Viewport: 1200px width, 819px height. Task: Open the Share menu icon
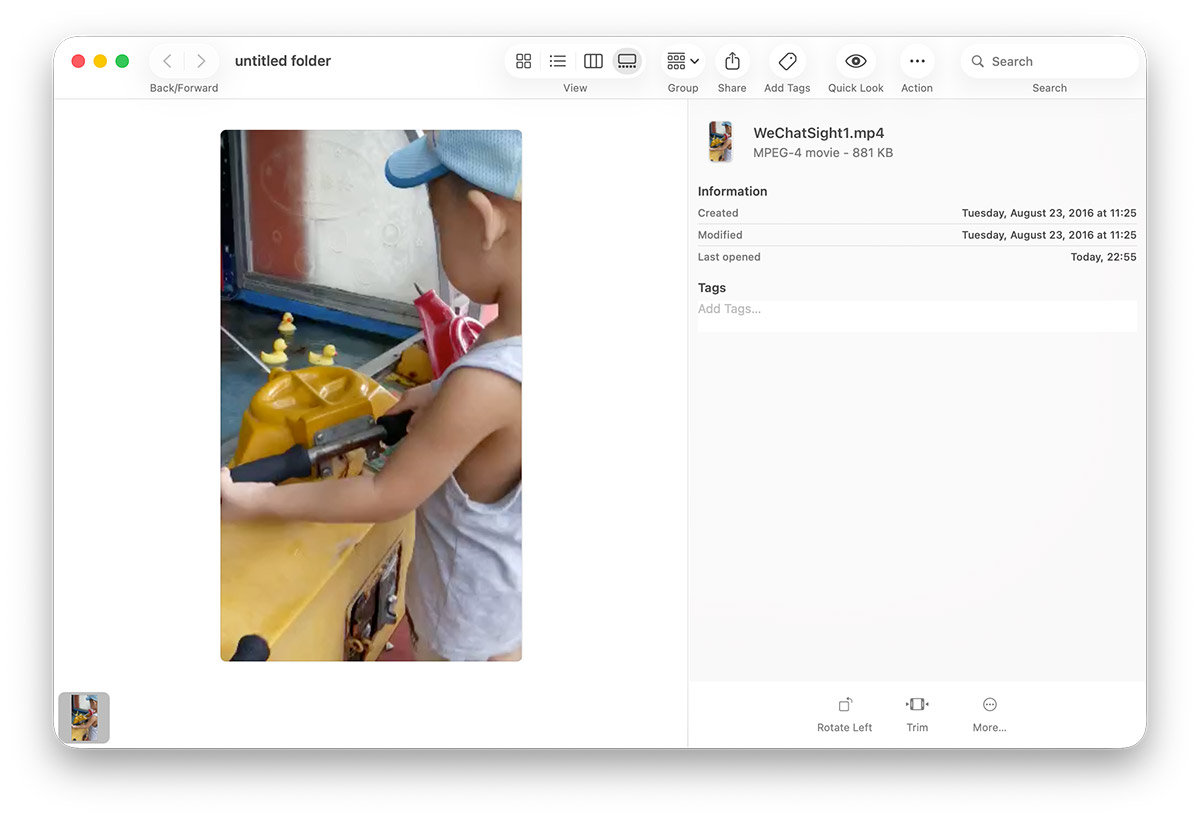click(732, 61)
